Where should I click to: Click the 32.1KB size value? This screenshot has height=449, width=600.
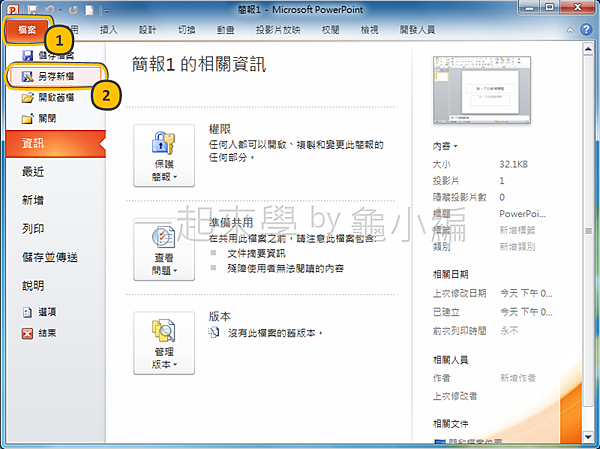[514, 165]
